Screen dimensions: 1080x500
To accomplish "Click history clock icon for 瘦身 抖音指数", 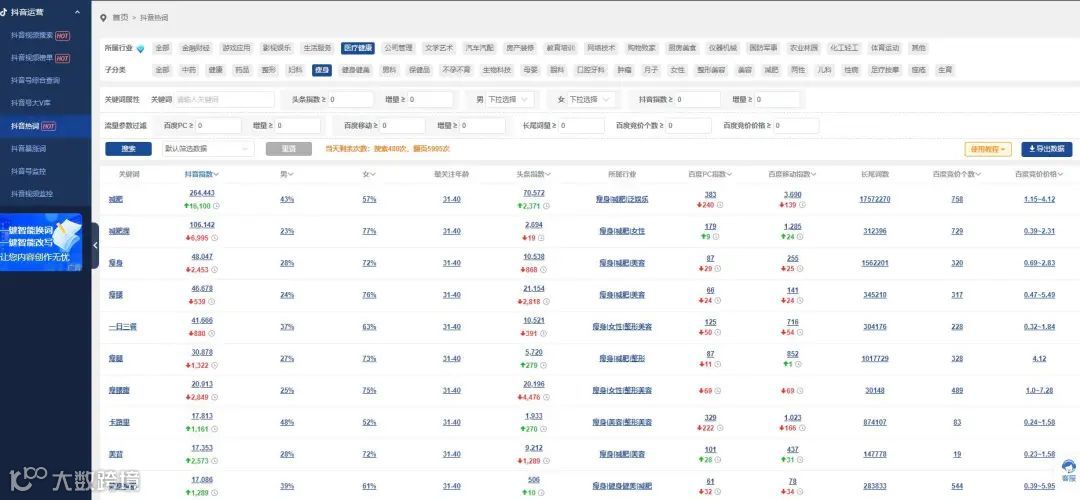I will tap(214, 269).
